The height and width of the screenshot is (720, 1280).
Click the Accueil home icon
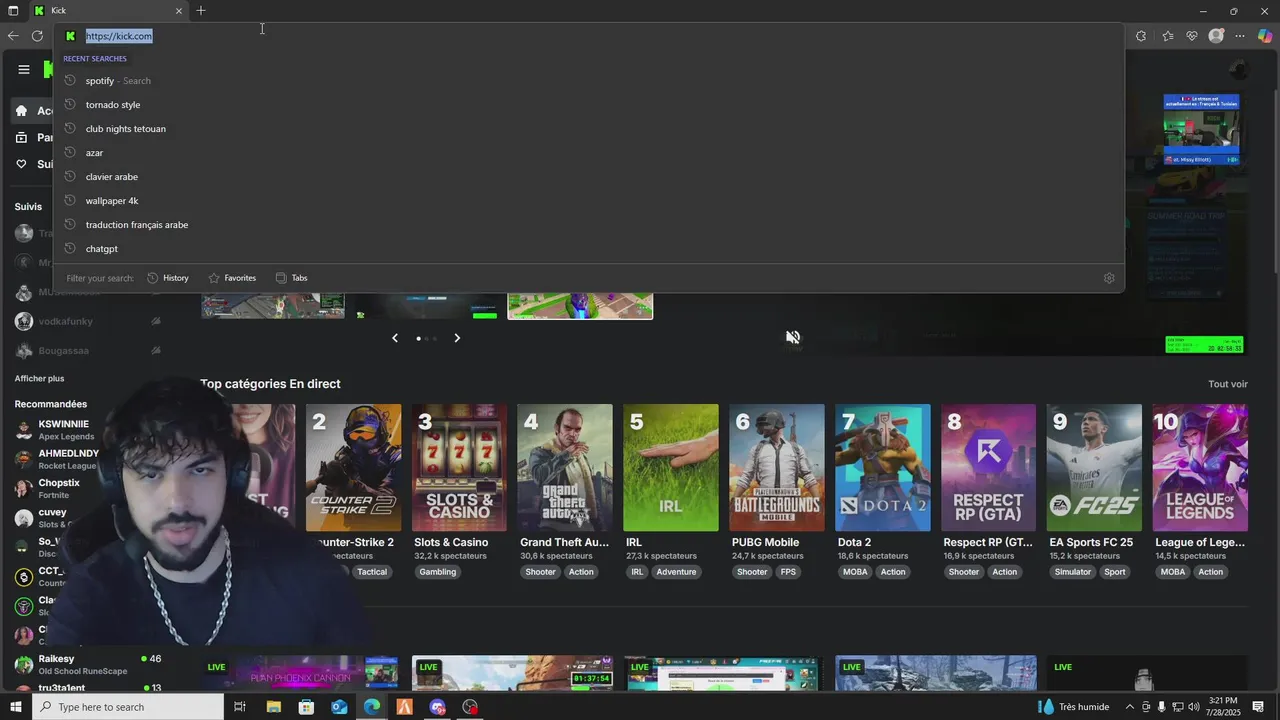click(21, 111)
